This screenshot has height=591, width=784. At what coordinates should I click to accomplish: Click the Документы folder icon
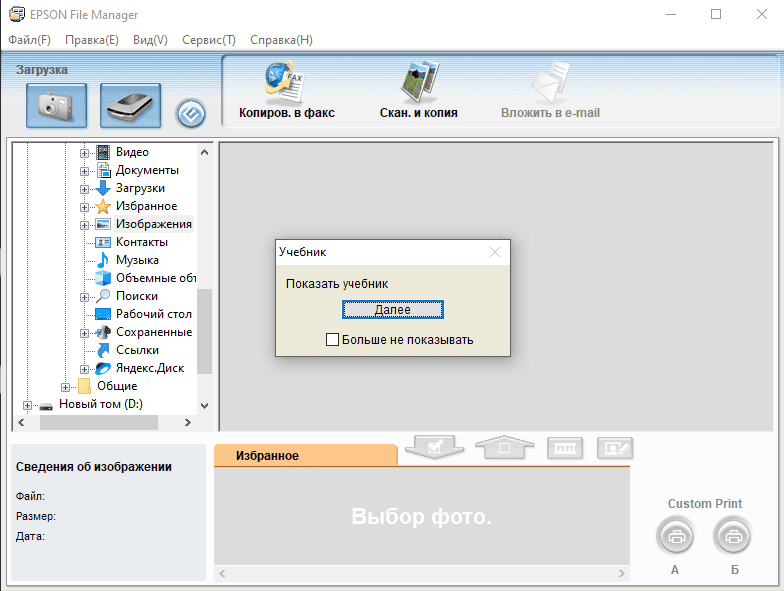tap(103, 170)
